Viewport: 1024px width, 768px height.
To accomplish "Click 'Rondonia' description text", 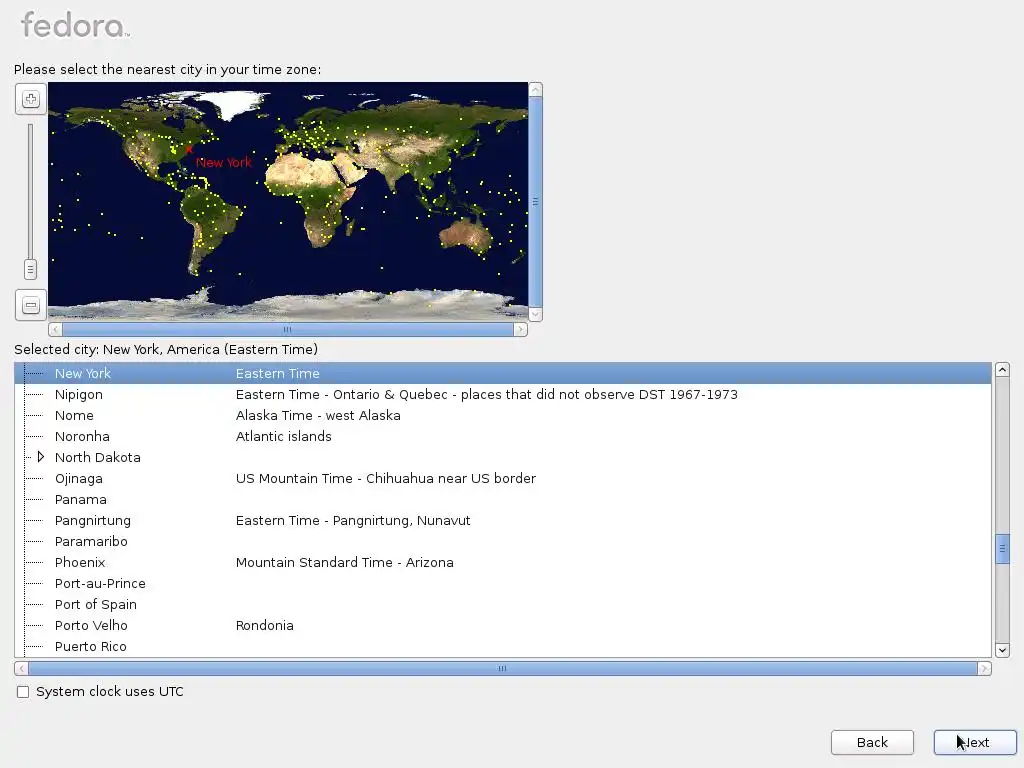I will click(264, 626).
